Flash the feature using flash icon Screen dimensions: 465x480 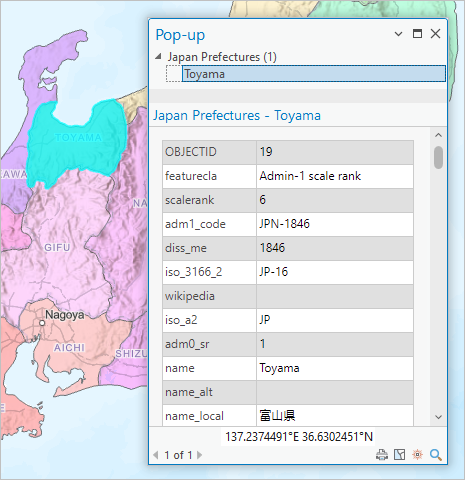tap(417, 455)
